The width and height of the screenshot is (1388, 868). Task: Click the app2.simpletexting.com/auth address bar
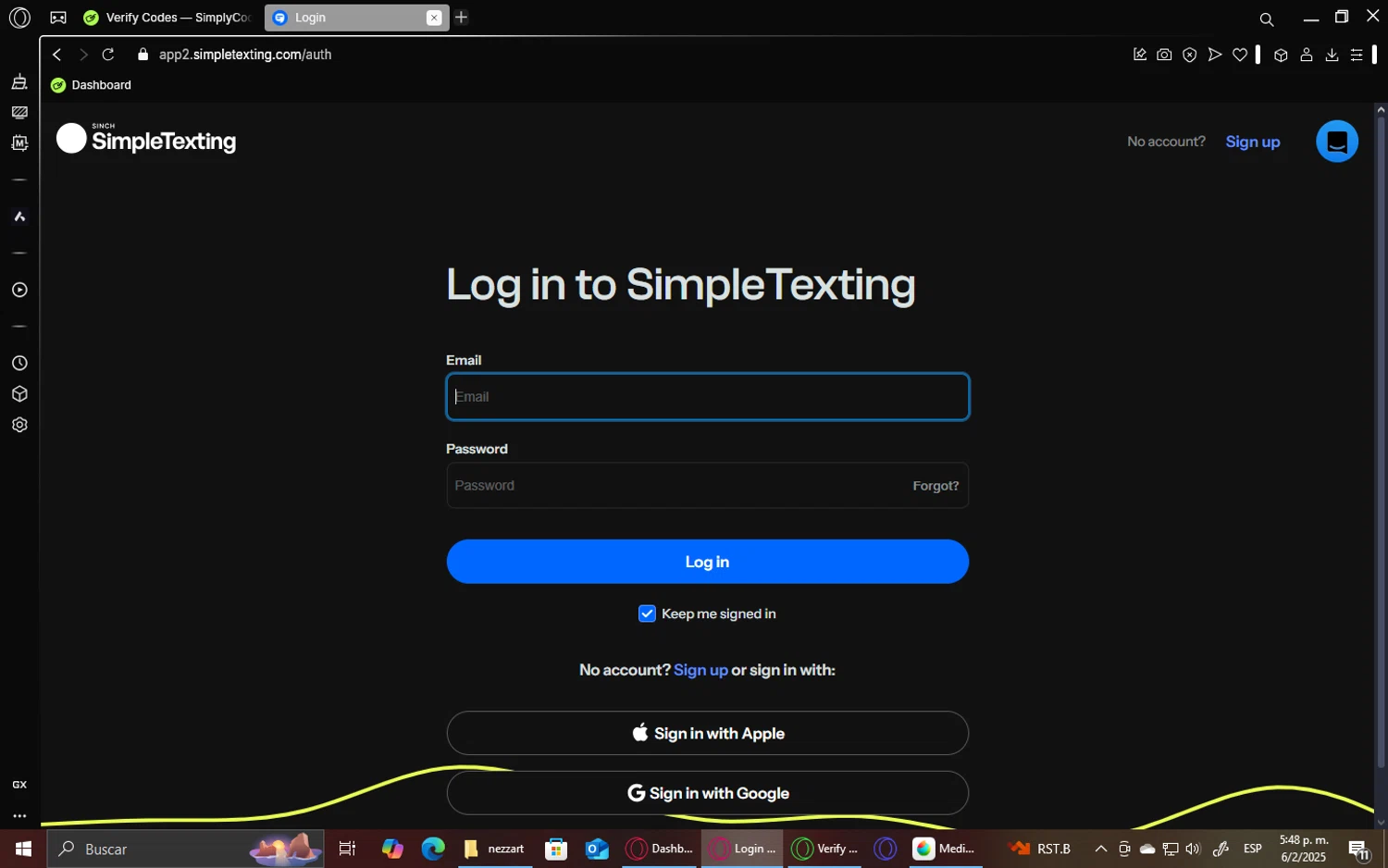245,55
